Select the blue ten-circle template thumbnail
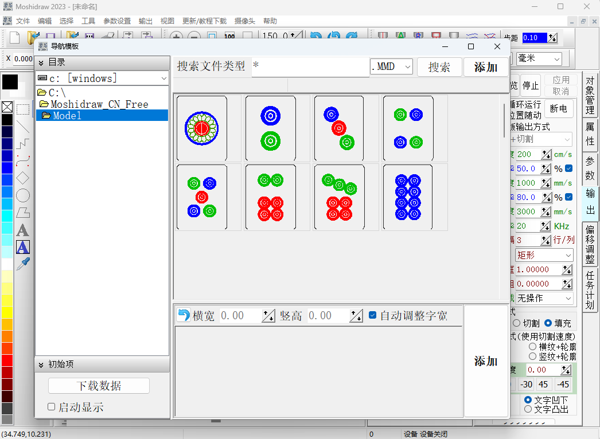 [x=407, y=197]
